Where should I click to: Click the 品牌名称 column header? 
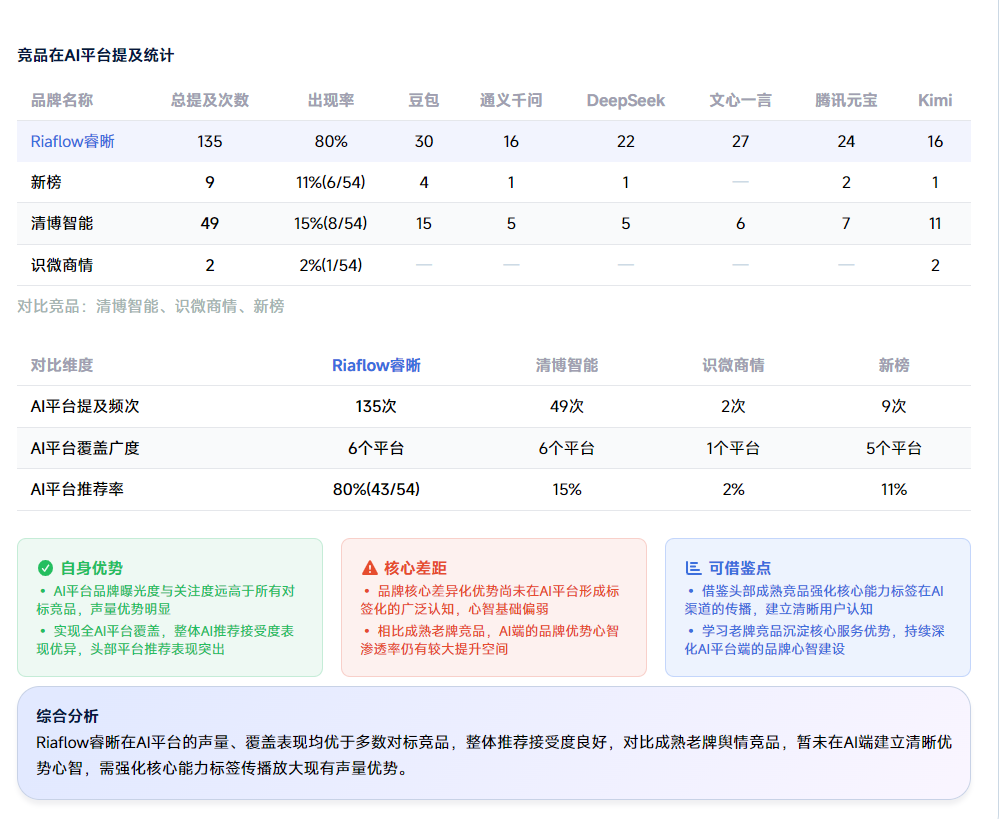pos(62,100)
